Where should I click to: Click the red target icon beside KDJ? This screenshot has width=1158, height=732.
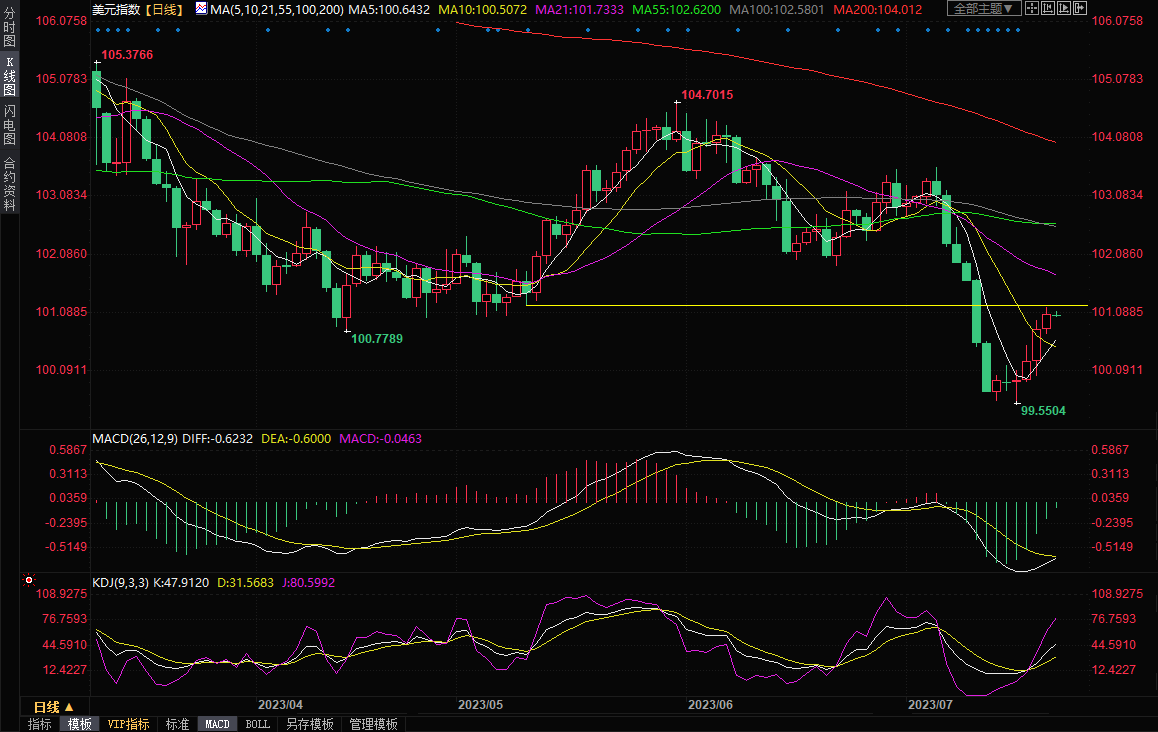29,580
